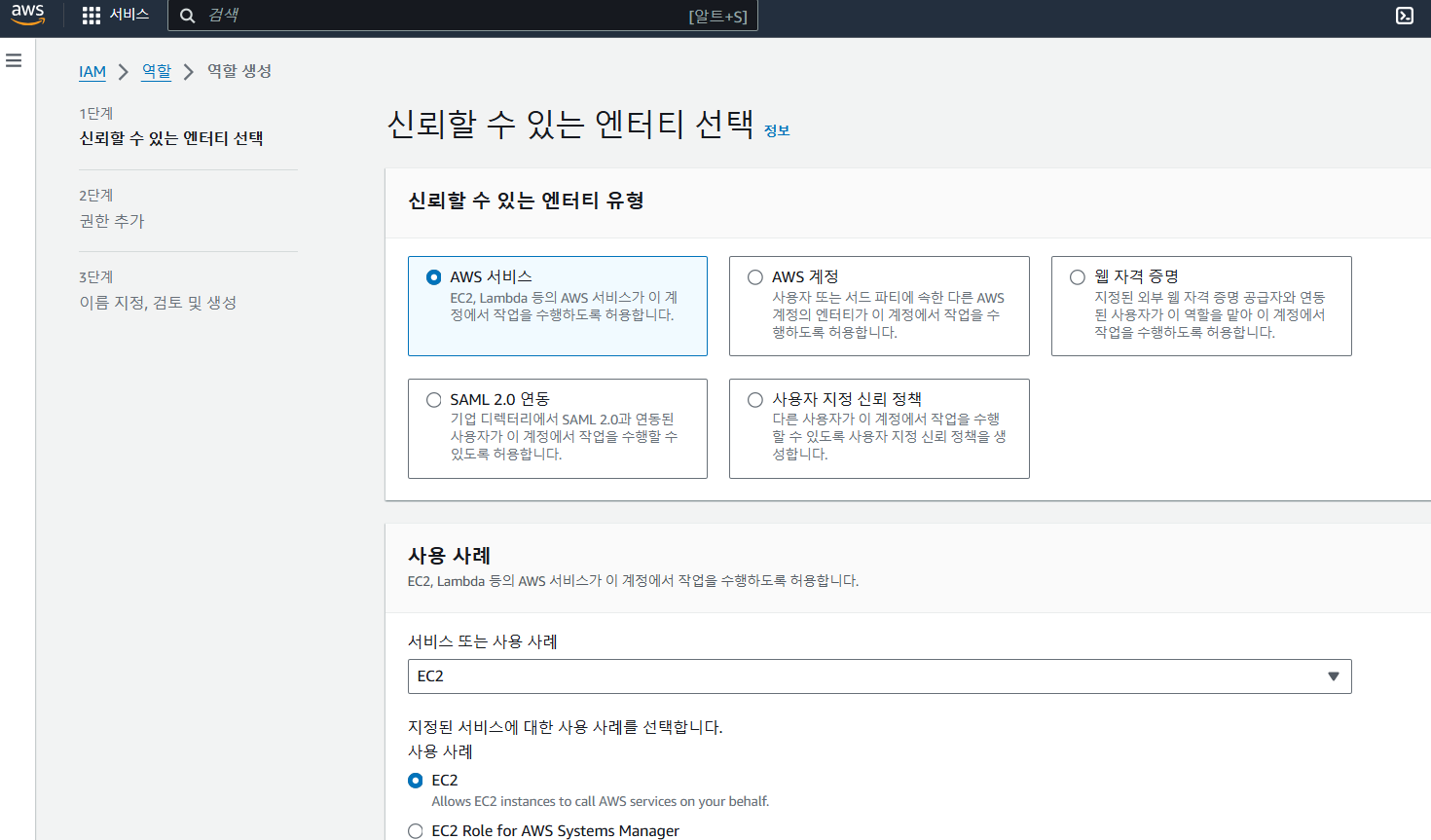Select the 웹 자격 증명 radio option

[1078, 277]
